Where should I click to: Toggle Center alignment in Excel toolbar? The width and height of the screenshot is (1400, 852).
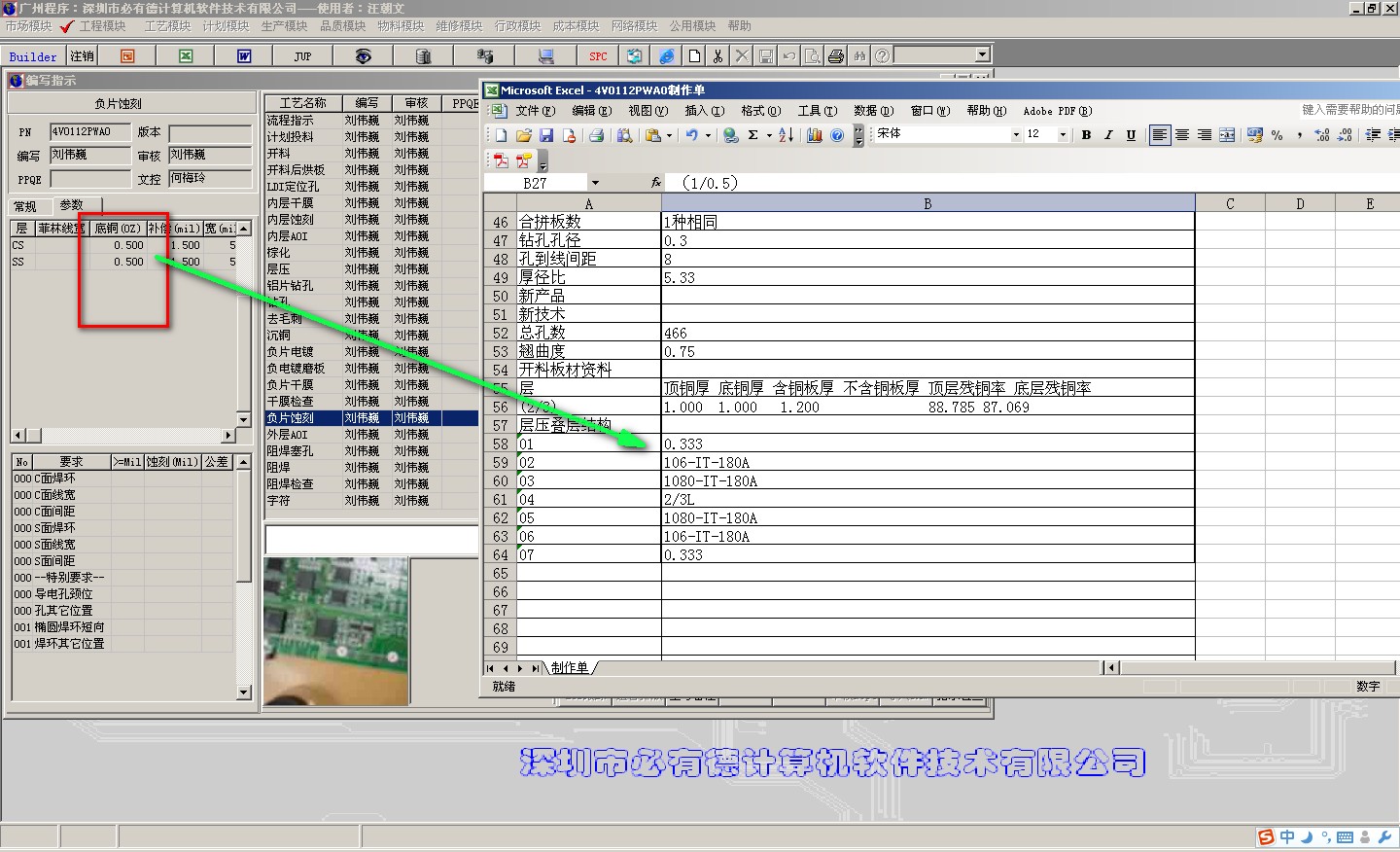coord(1182,135)
